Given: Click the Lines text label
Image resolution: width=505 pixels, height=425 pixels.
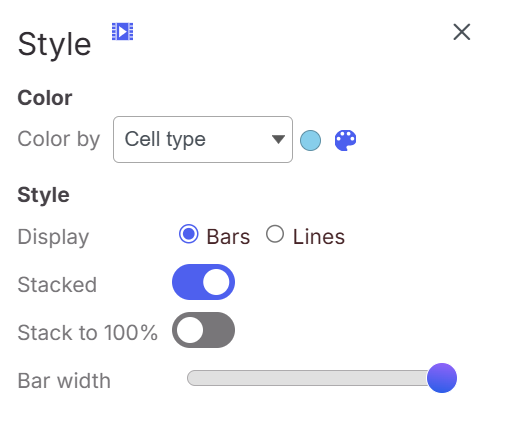Looking at the screenshot, I should (x=319, y=237).
